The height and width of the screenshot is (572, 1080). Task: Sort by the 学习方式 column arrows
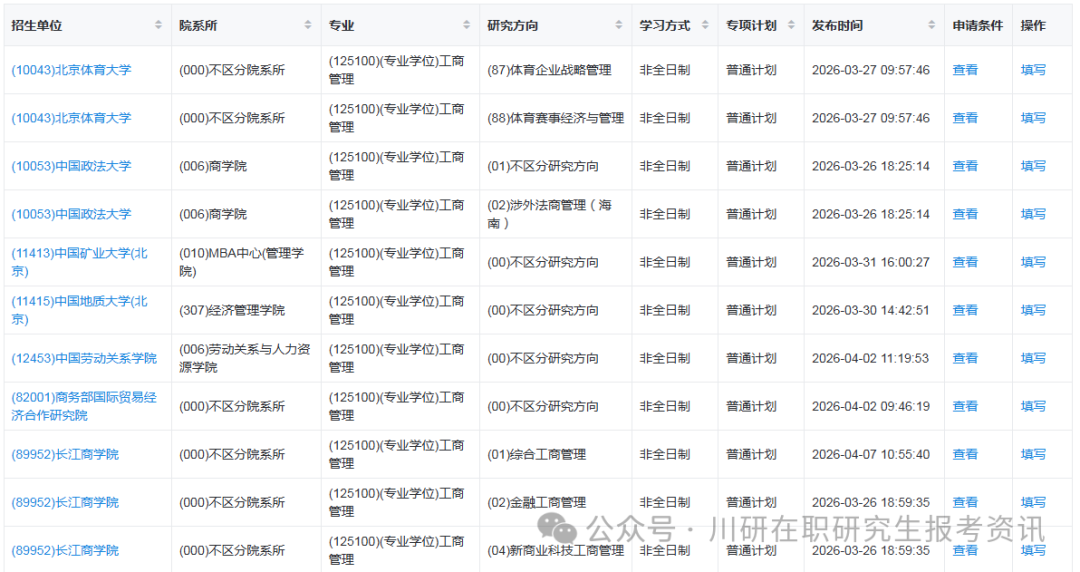click(x=705, y=25)
